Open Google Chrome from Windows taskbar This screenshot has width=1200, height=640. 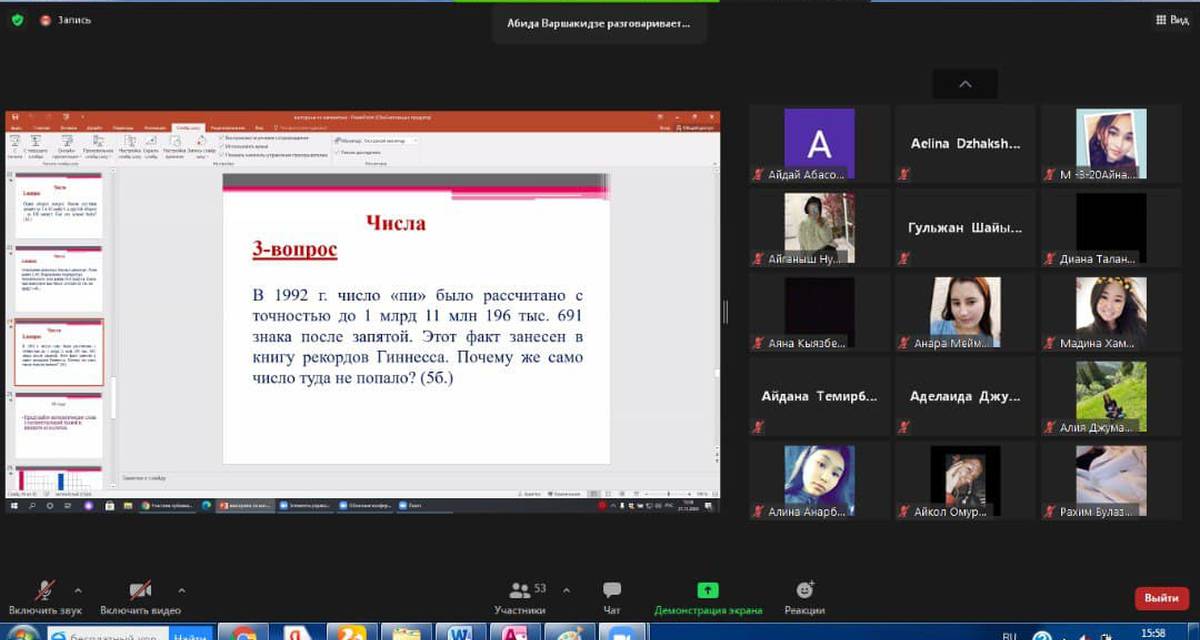click(x=244, y=633)
